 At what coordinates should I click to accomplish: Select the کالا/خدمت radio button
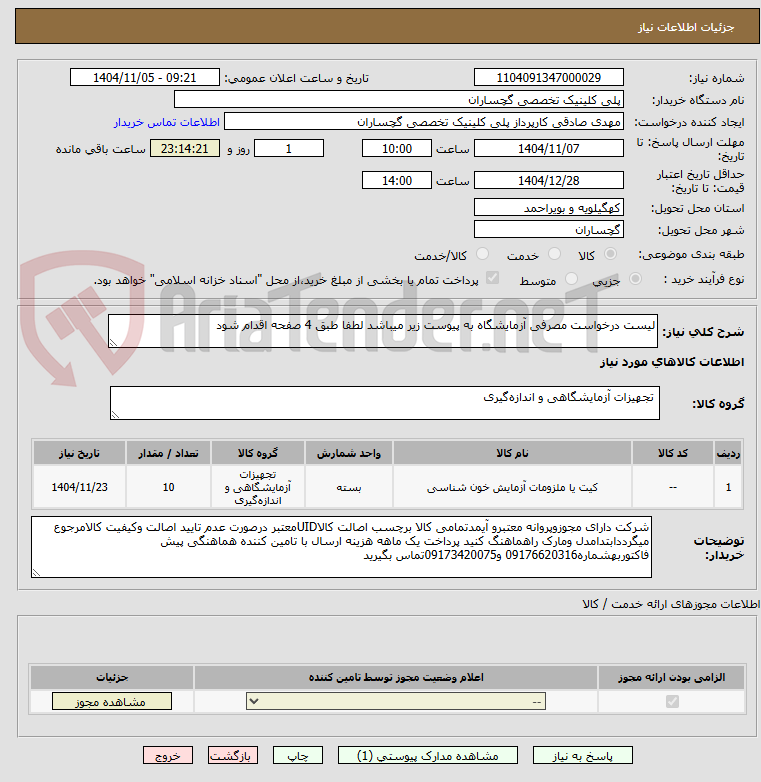click(482, 254)
